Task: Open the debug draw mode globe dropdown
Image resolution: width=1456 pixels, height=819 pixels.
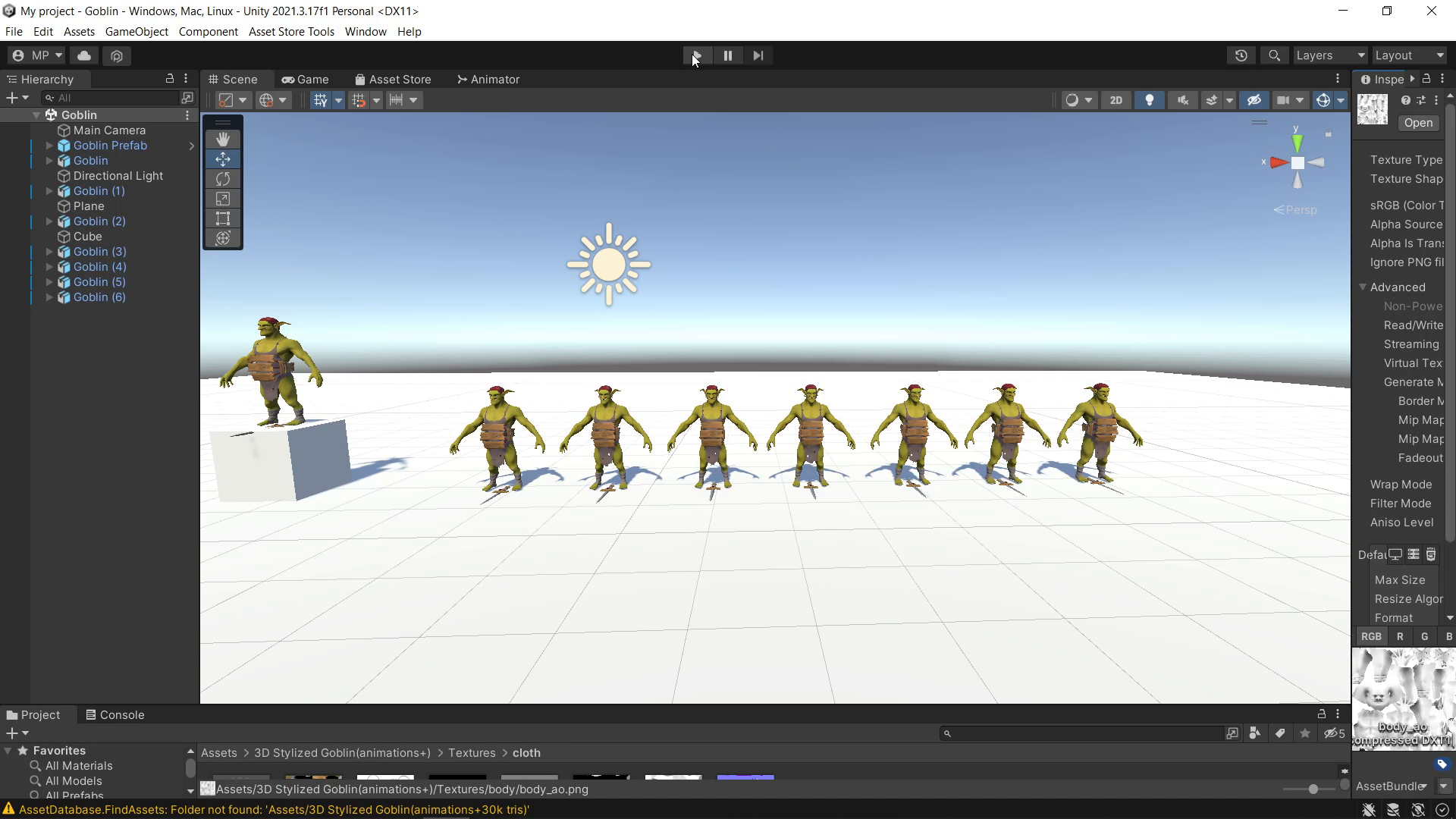Action: coord(273,100)
